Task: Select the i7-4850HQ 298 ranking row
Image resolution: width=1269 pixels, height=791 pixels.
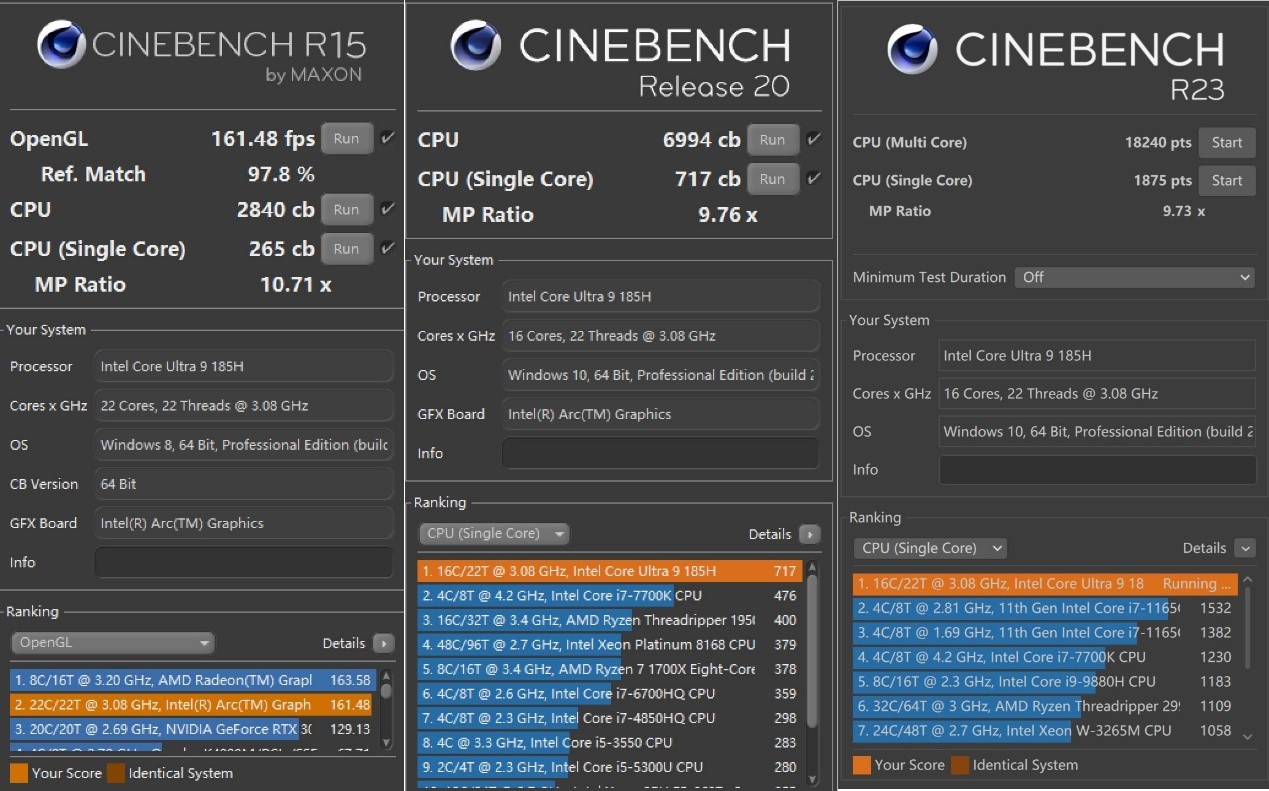Action: (x=610, y=718)
